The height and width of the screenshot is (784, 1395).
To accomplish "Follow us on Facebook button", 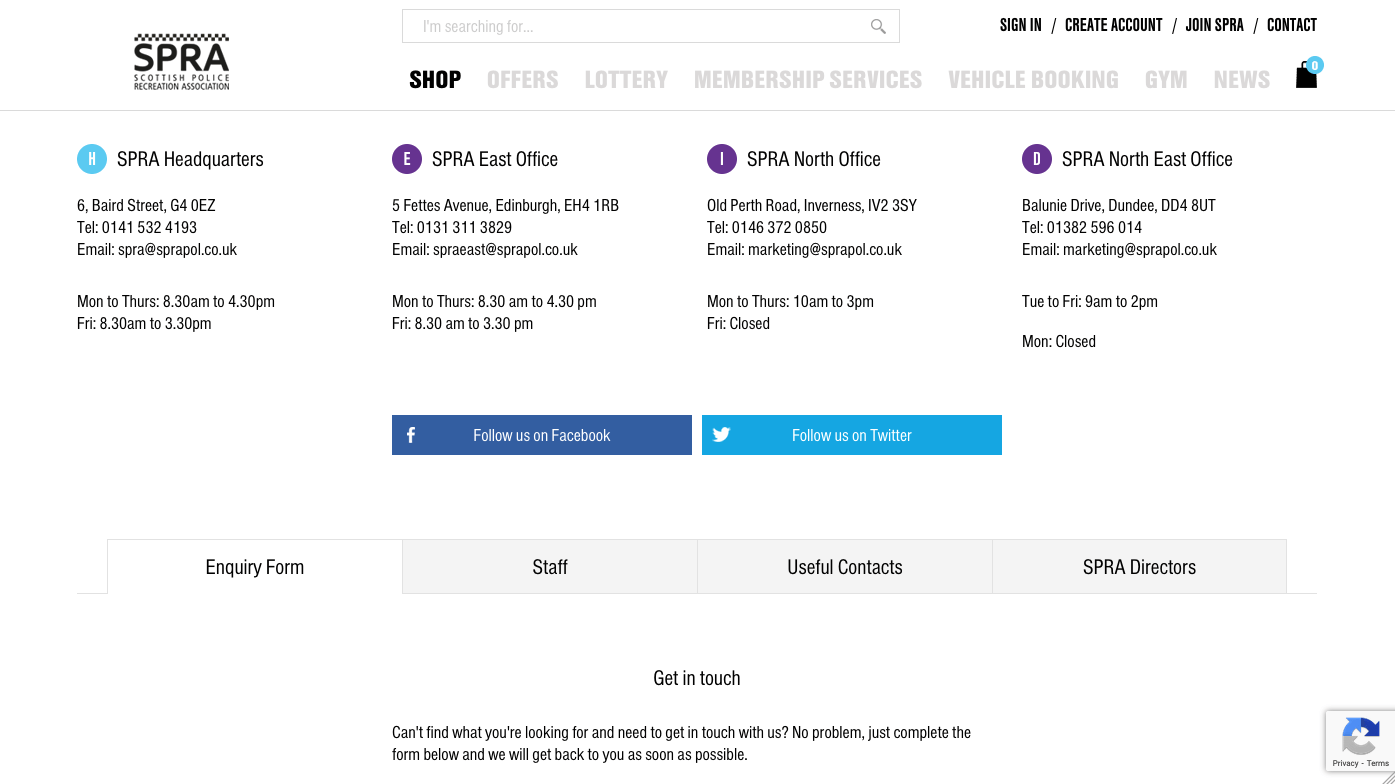I will pyautogui.click(x=542, y=435).
